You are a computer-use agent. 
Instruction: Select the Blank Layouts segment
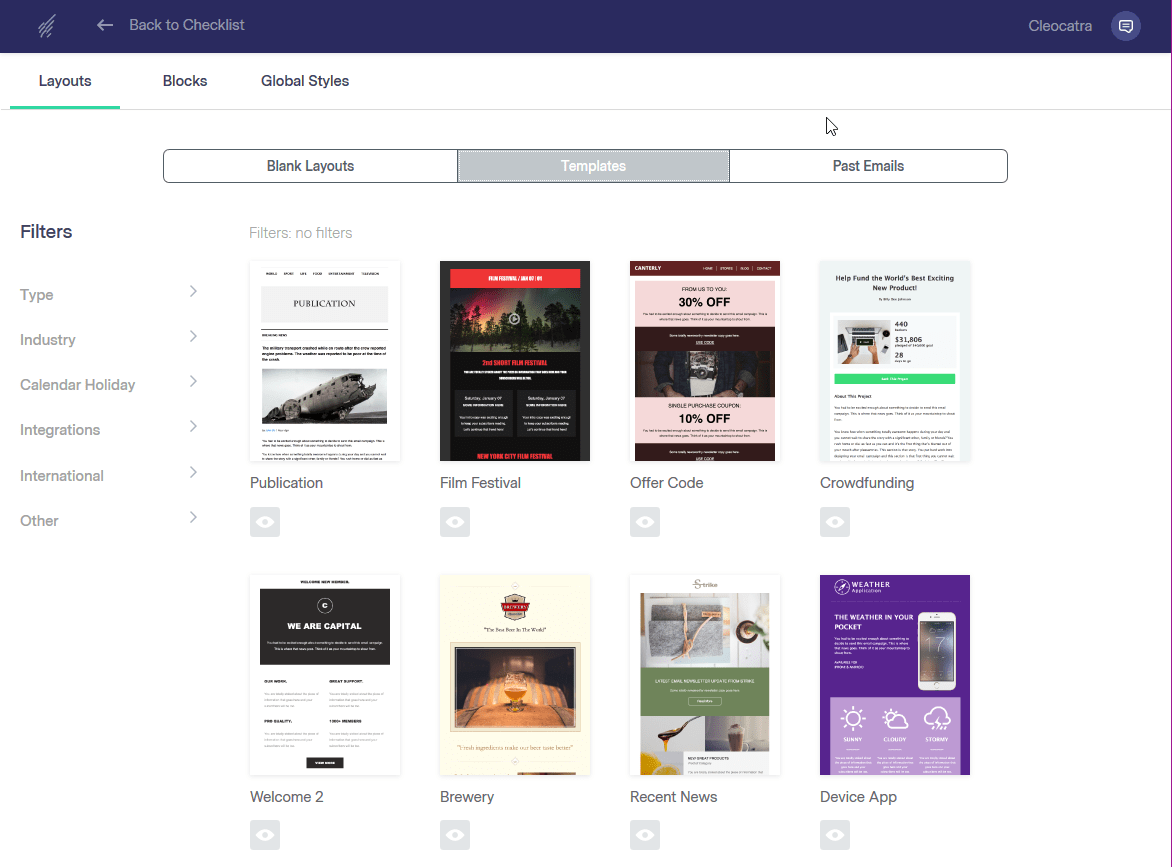click(310, 166)
